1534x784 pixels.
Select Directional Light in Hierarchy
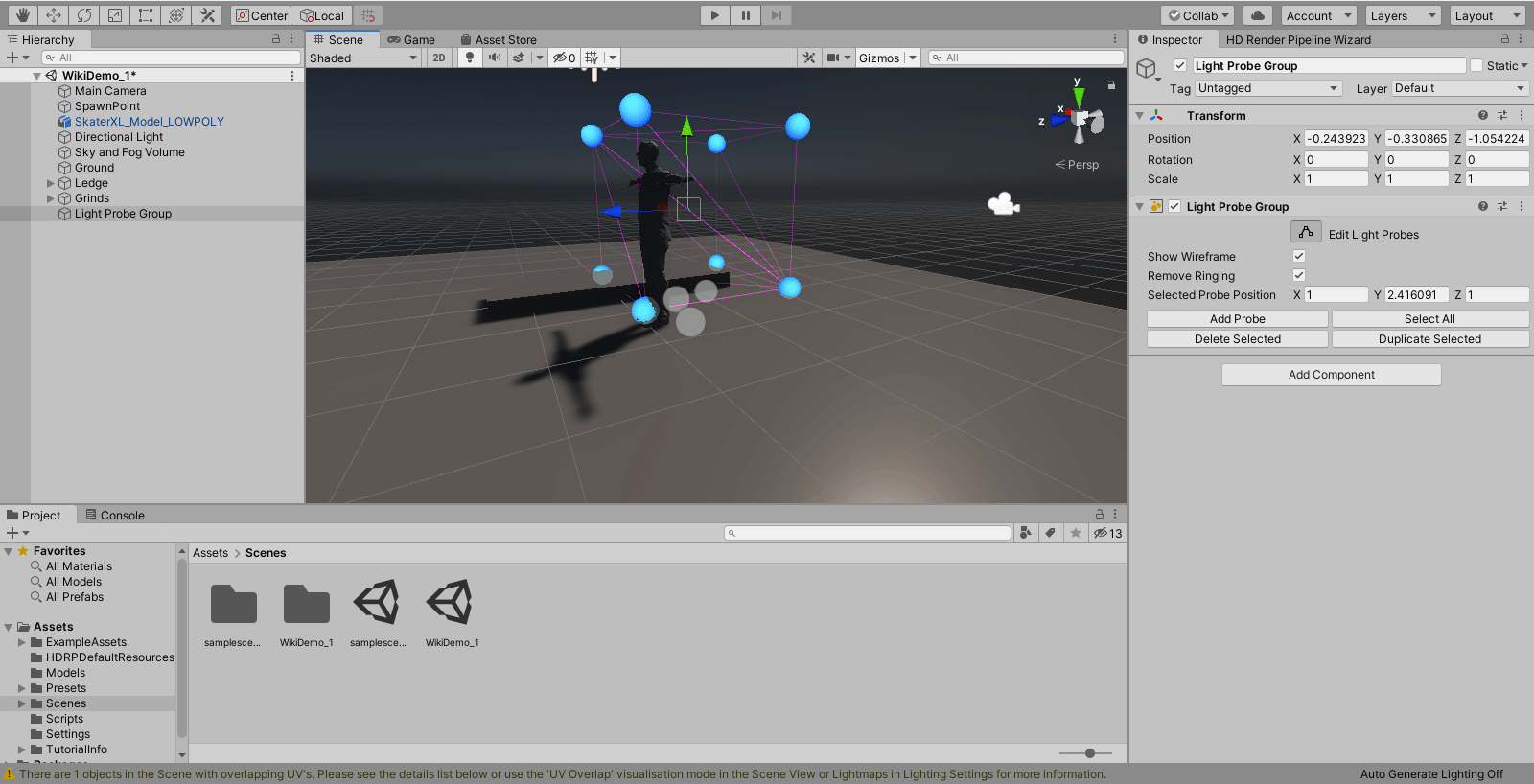[119, 137]
